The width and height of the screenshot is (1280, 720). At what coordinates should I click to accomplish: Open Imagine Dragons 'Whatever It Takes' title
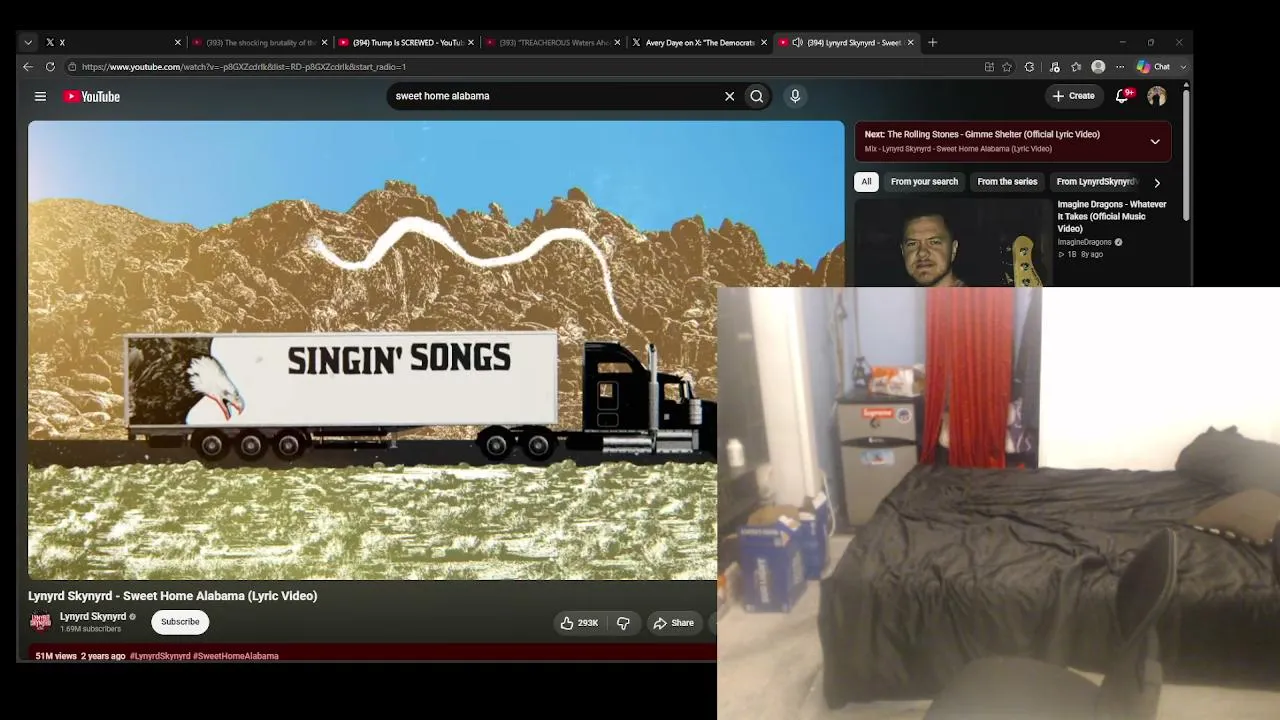1112,216
